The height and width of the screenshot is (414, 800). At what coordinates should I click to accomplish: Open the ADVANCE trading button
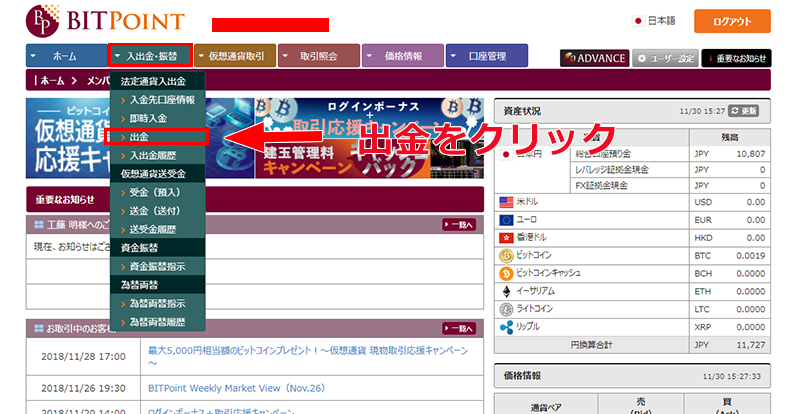[x=594, y=58]
